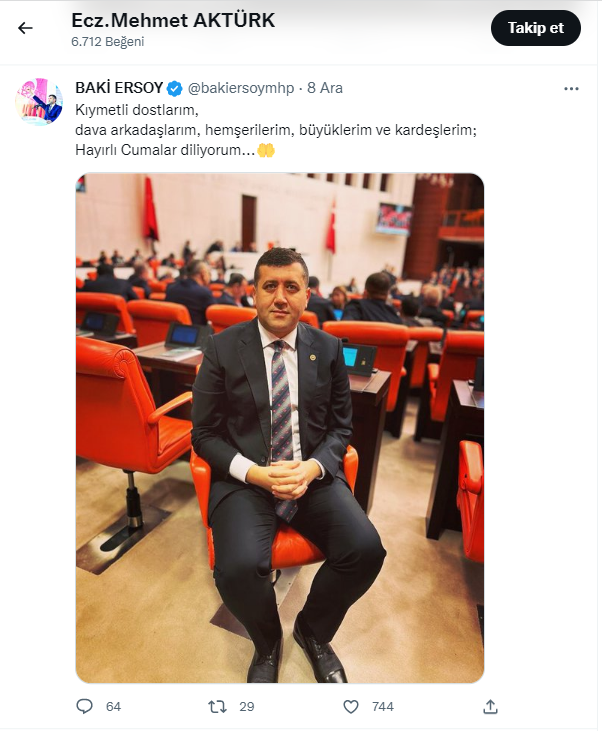Share the tweet with the upload icon
602x731 pixels.
490,707
